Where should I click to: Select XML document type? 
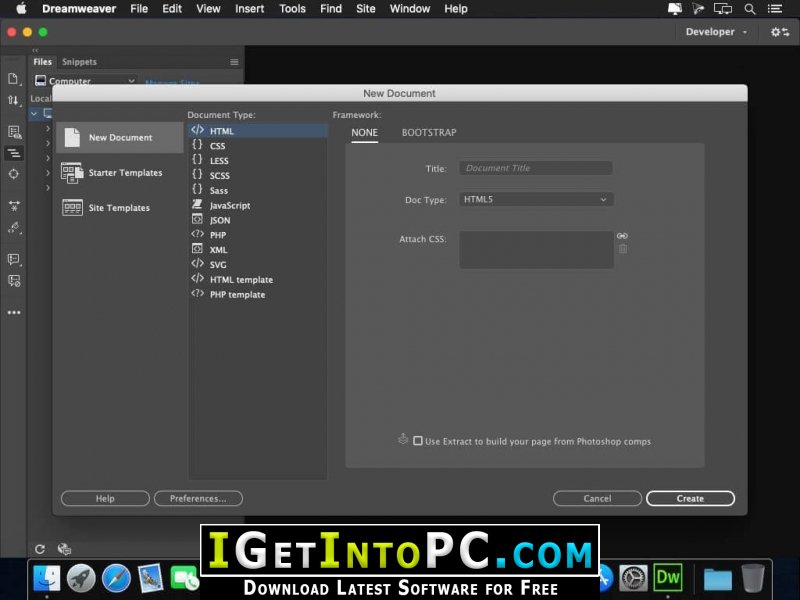click(x=258, y=249)
